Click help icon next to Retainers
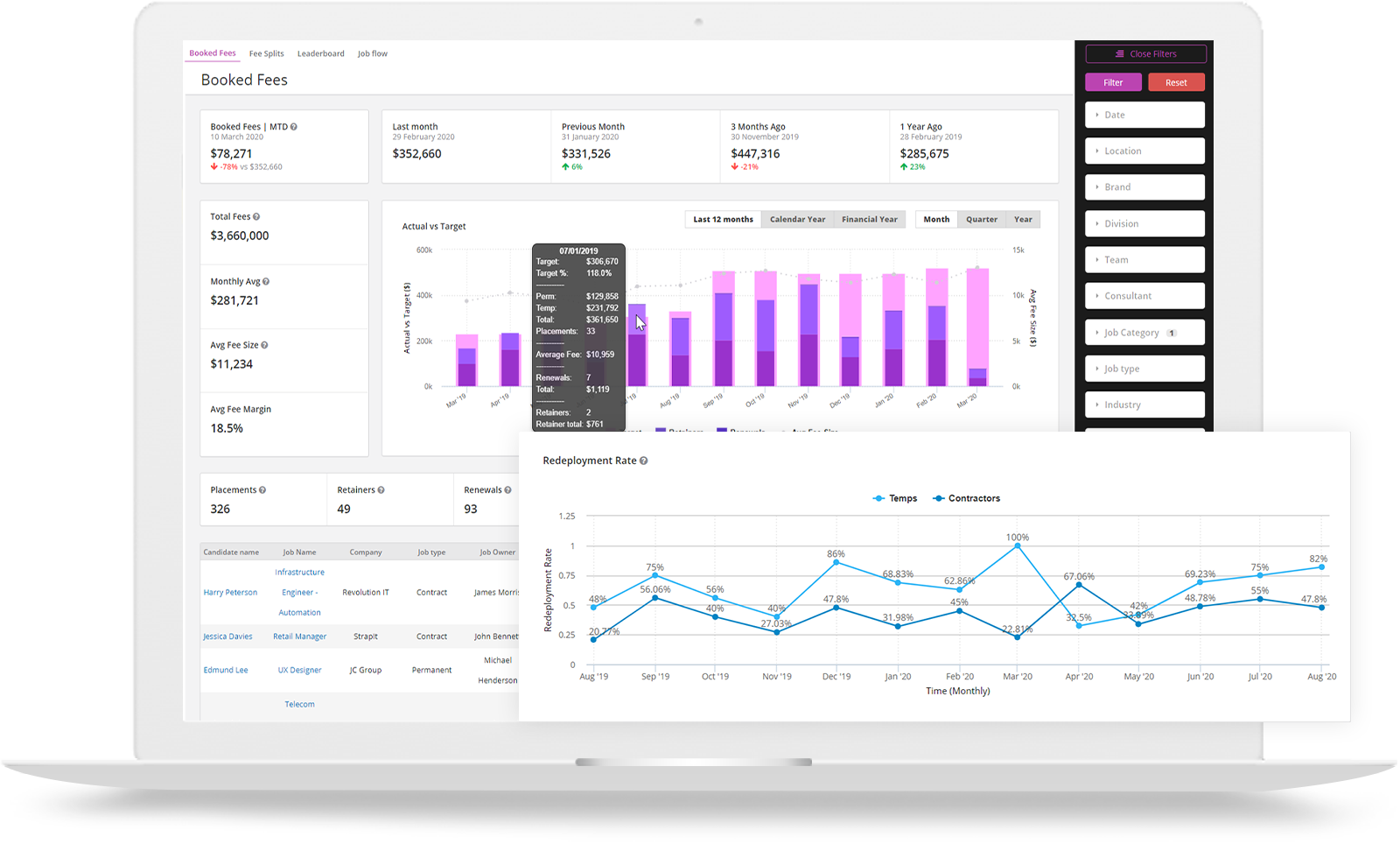Screen dimensions: 1400x844 381,490
